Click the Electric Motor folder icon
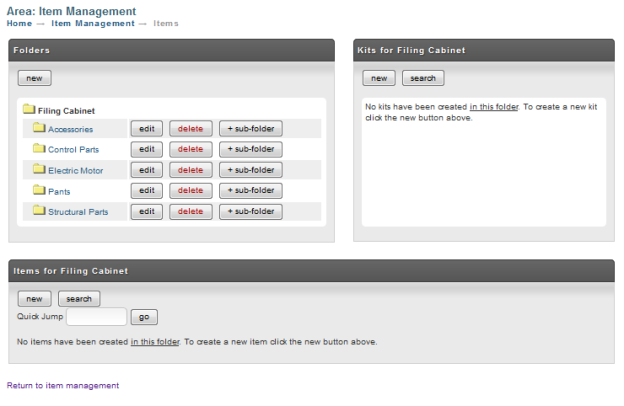 pyautogui.click(x=39, y=169)
